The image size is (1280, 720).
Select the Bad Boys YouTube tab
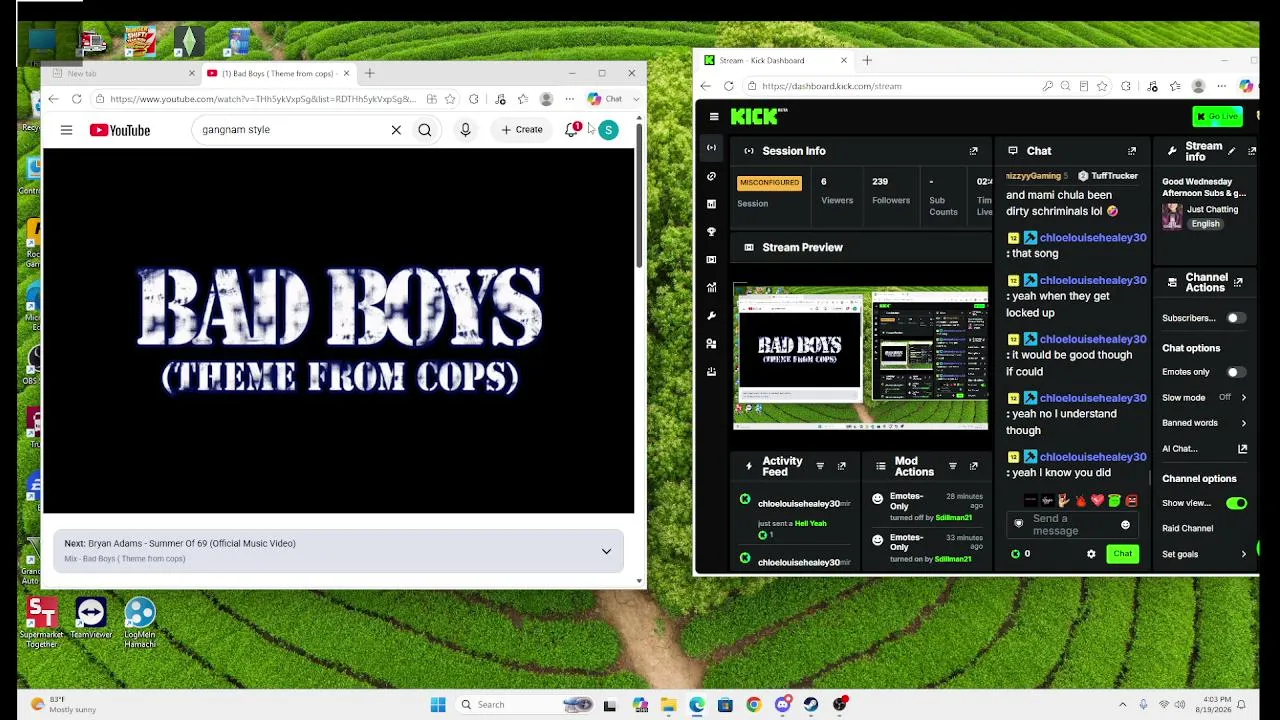[277, 73]
